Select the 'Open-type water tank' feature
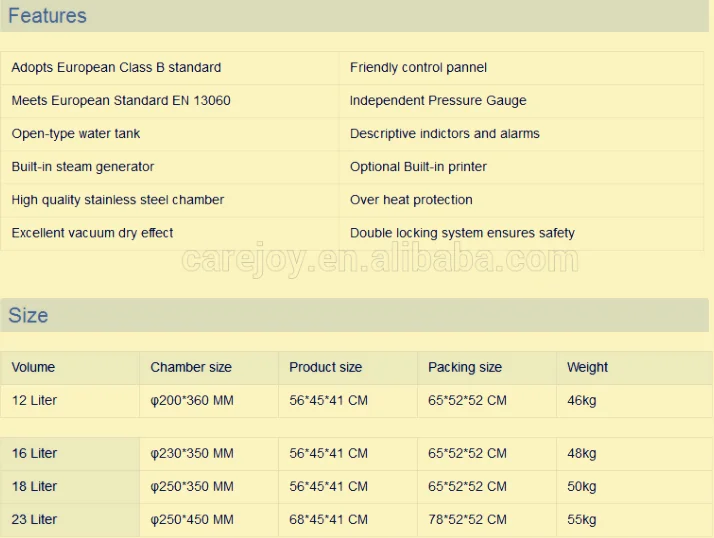 (76, 134)
